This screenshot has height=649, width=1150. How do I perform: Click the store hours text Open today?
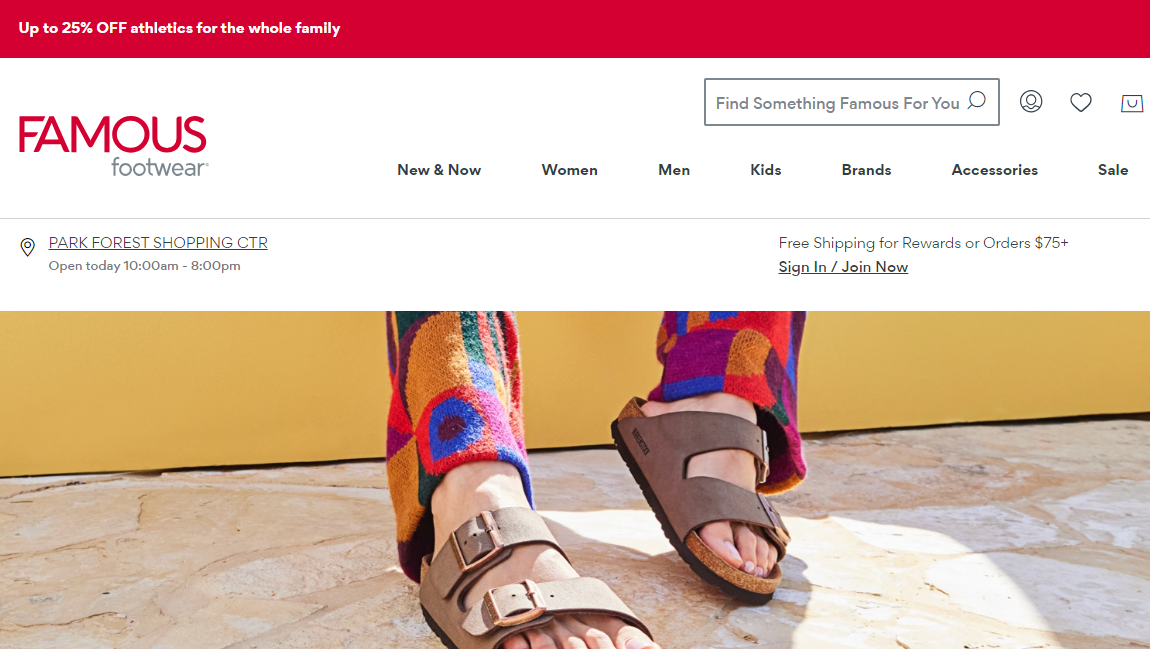(144, 265)
